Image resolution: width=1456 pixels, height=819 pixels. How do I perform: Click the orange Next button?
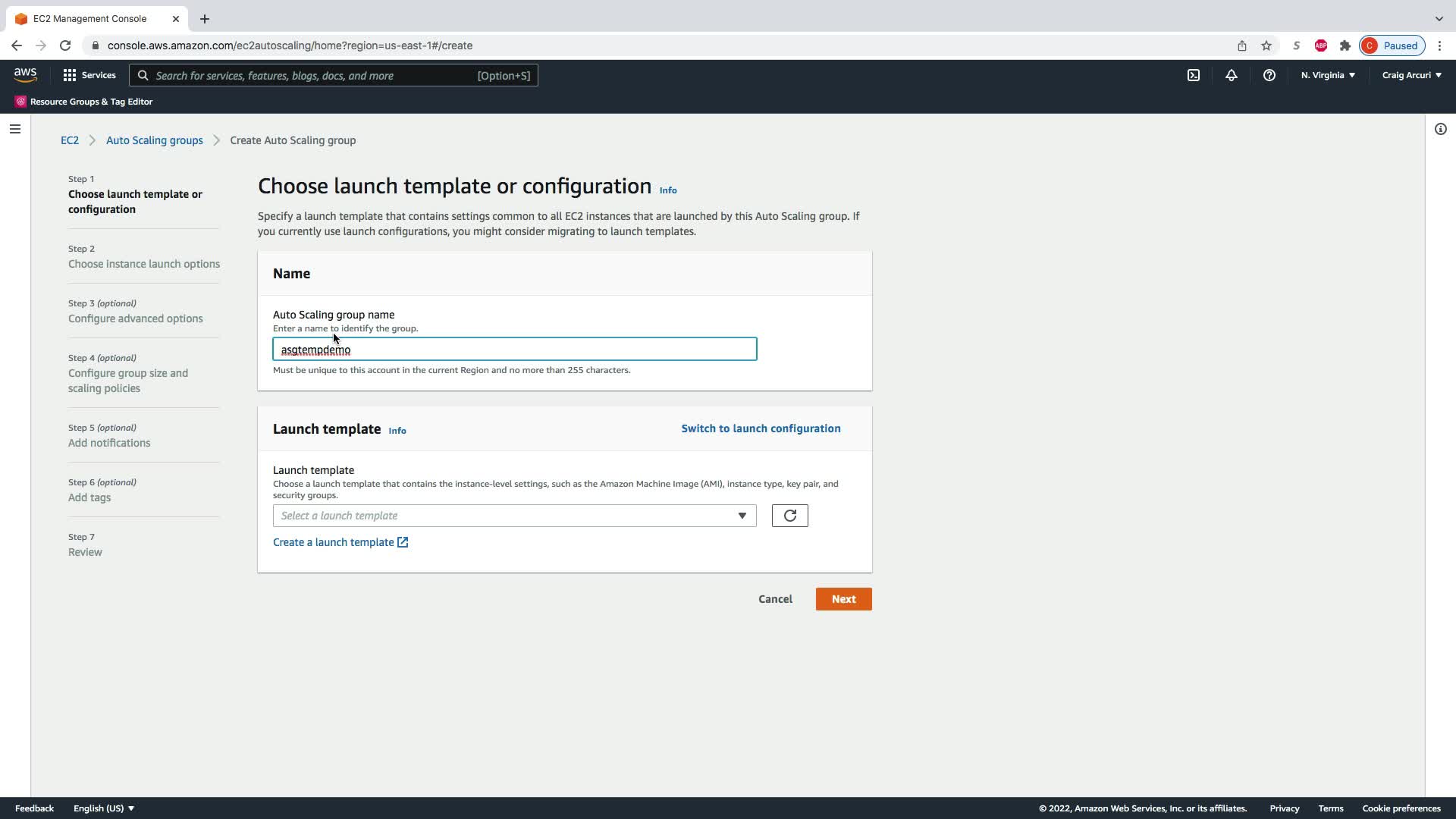(843, 599)
